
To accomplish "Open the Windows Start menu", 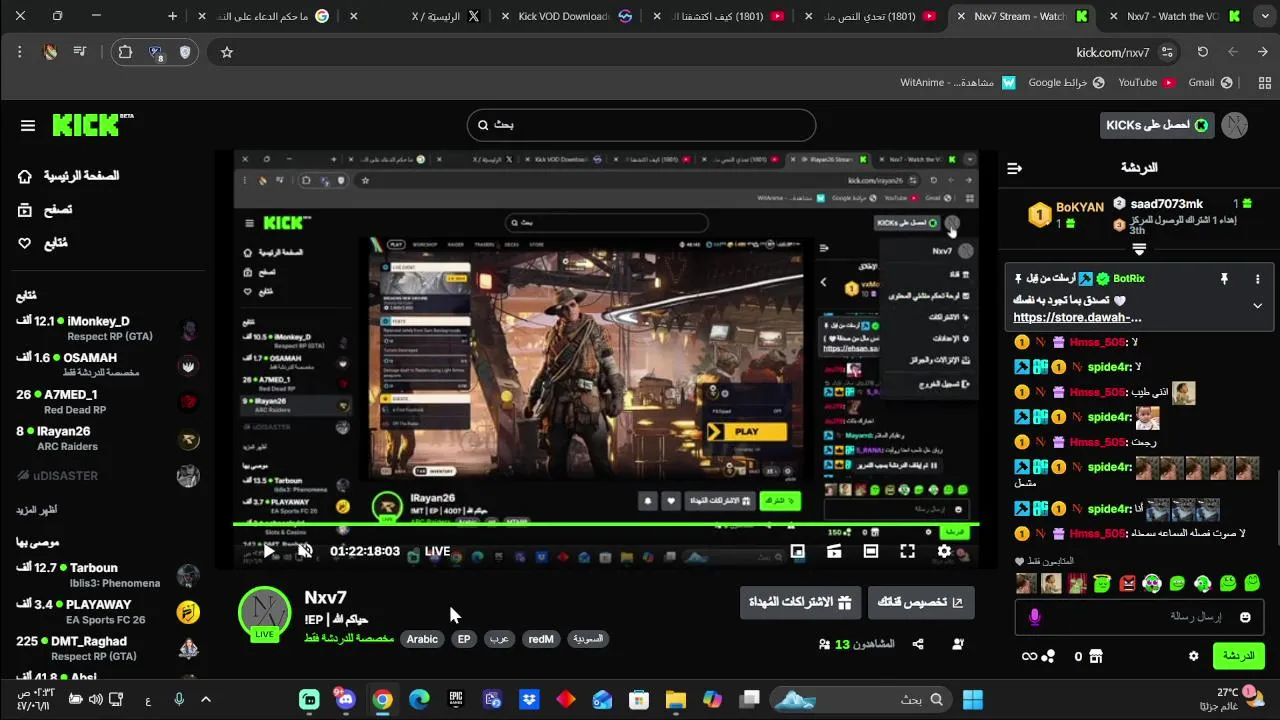I will pyautogui.click(x=972, y=699).
